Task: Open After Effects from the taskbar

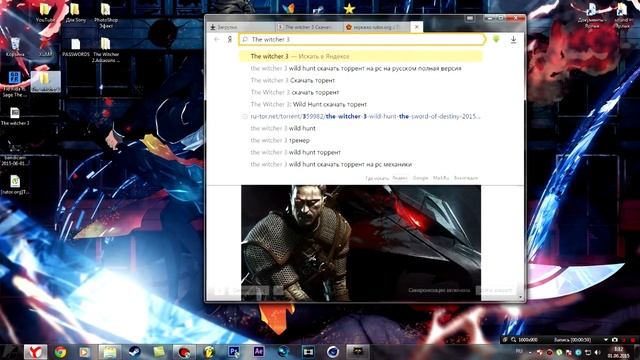Action: pyautogui.click(x=259, y=351)
